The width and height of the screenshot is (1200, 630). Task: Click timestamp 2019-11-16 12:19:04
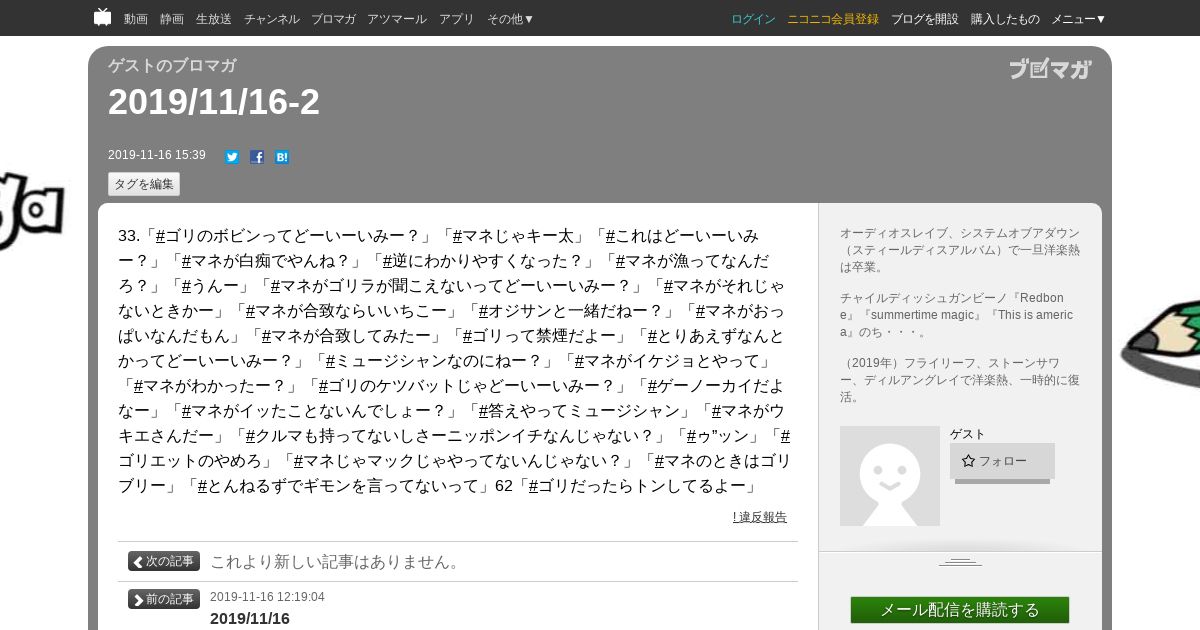tap(267, 597)
